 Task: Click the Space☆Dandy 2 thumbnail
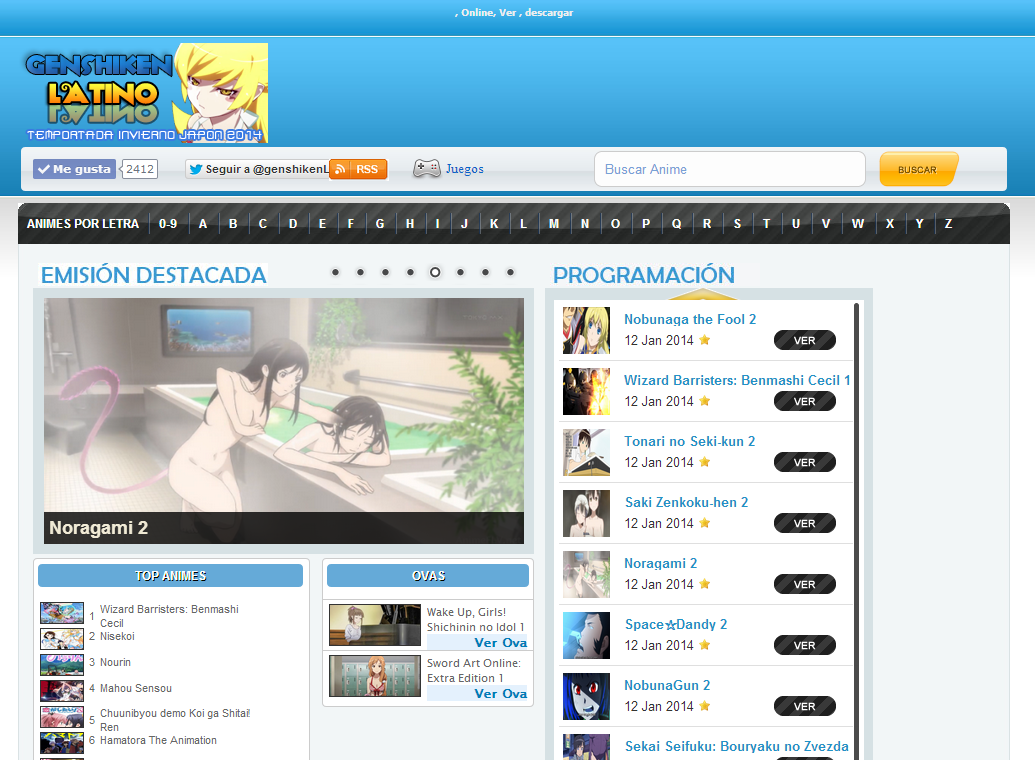[x=586, y=636]
